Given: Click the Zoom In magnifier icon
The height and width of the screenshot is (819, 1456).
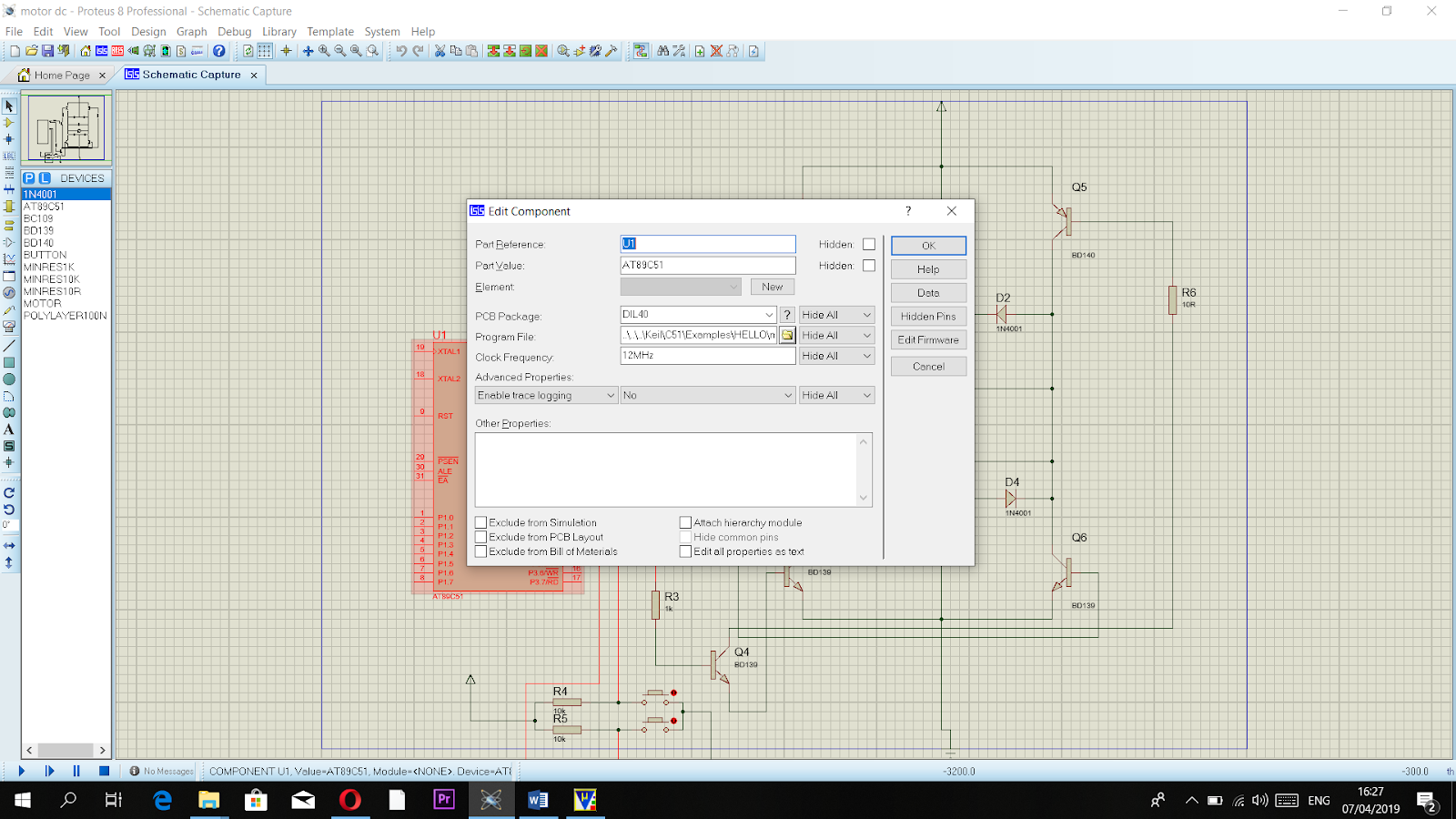Looking at the screenshot, I should 324,51.
